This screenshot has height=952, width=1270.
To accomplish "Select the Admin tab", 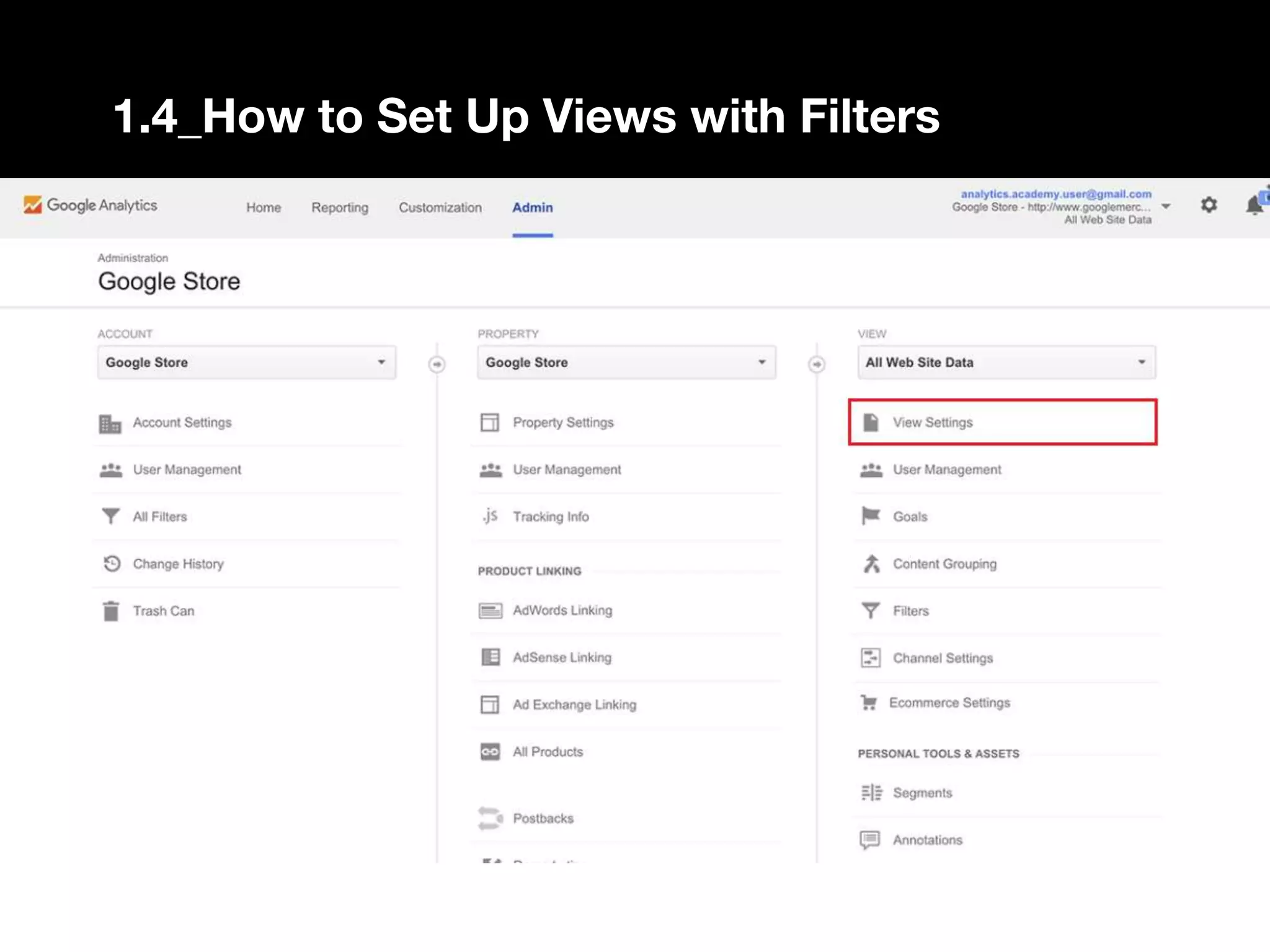I will click(x=533, y=208).
